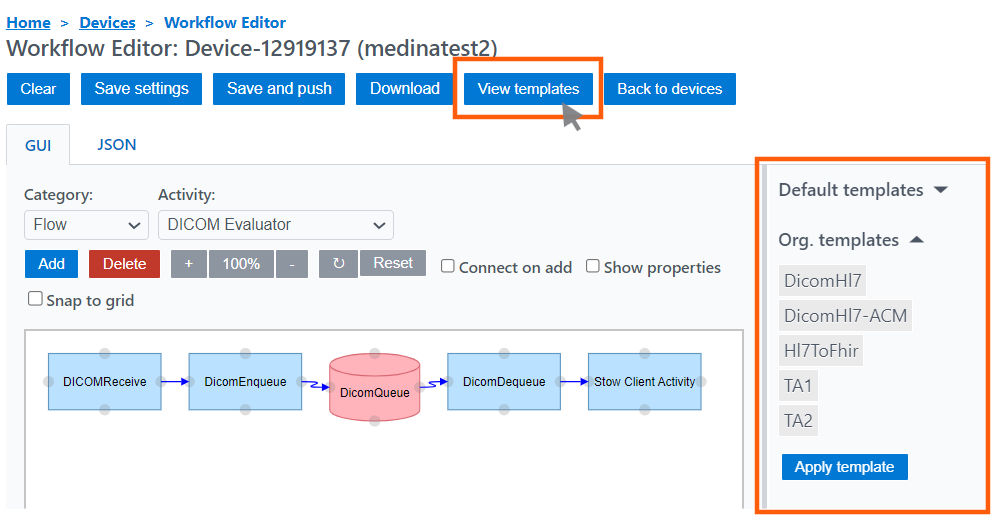The image size is (1006, 515).
Task: Click the zoom out minus button
Action: [x=291, y=264]
